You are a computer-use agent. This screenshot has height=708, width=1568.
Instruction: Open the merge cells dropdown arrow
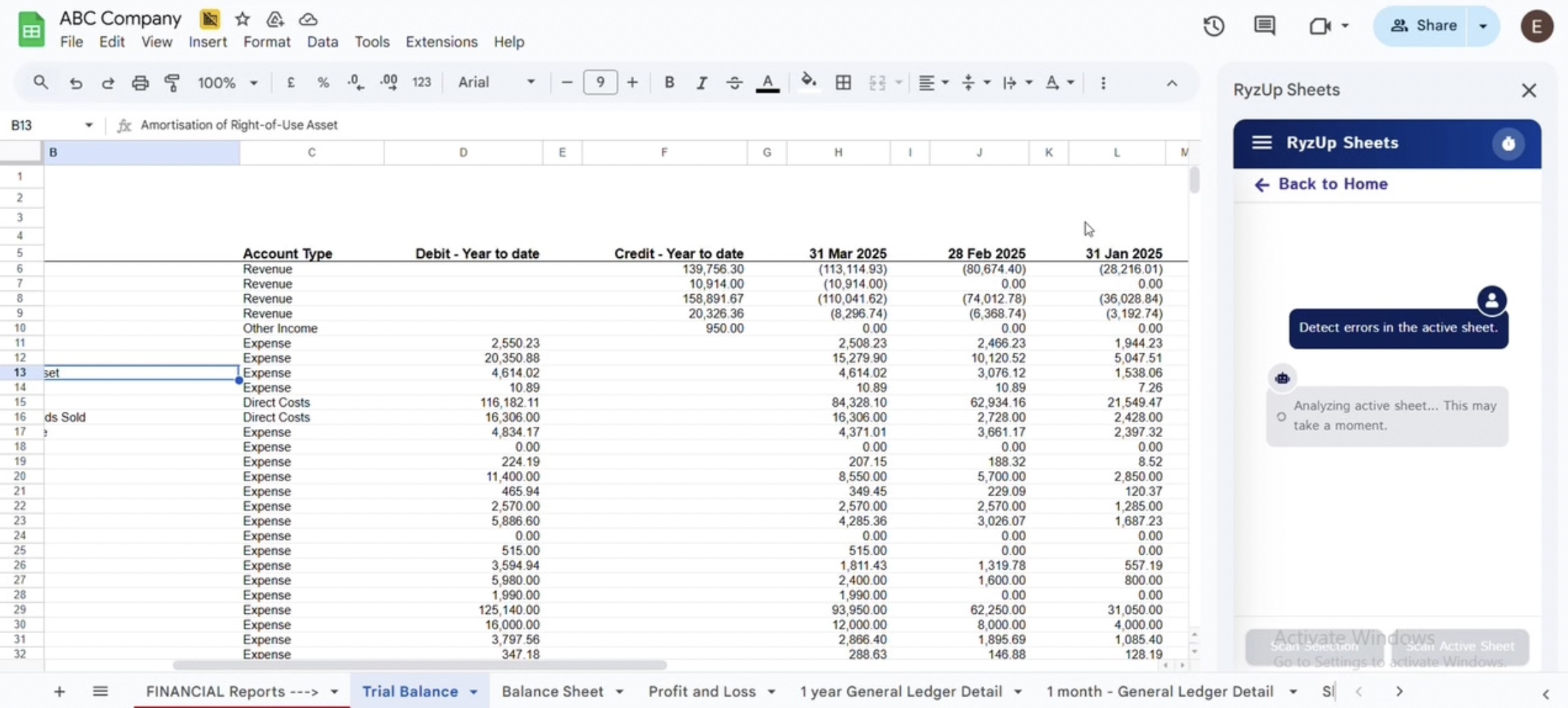(898, 82)
